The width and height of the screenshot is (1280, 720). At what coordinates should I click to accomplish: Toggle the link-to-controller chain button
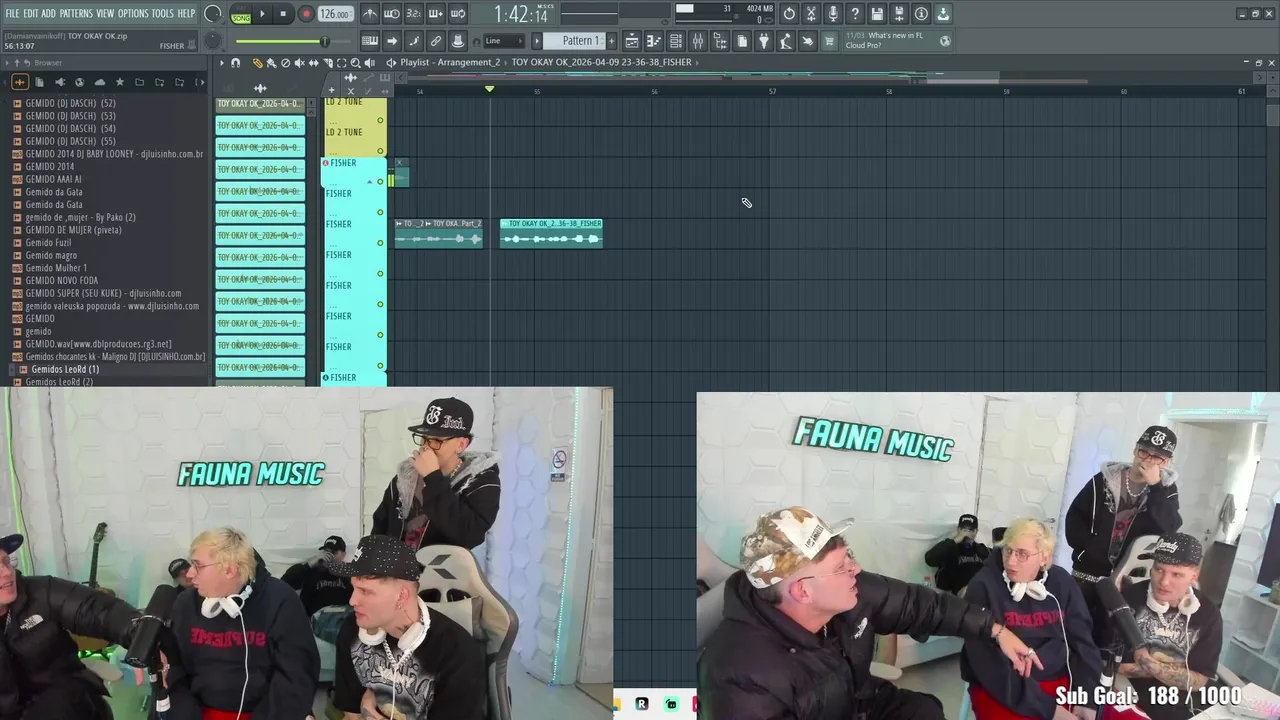pos(435,41)
